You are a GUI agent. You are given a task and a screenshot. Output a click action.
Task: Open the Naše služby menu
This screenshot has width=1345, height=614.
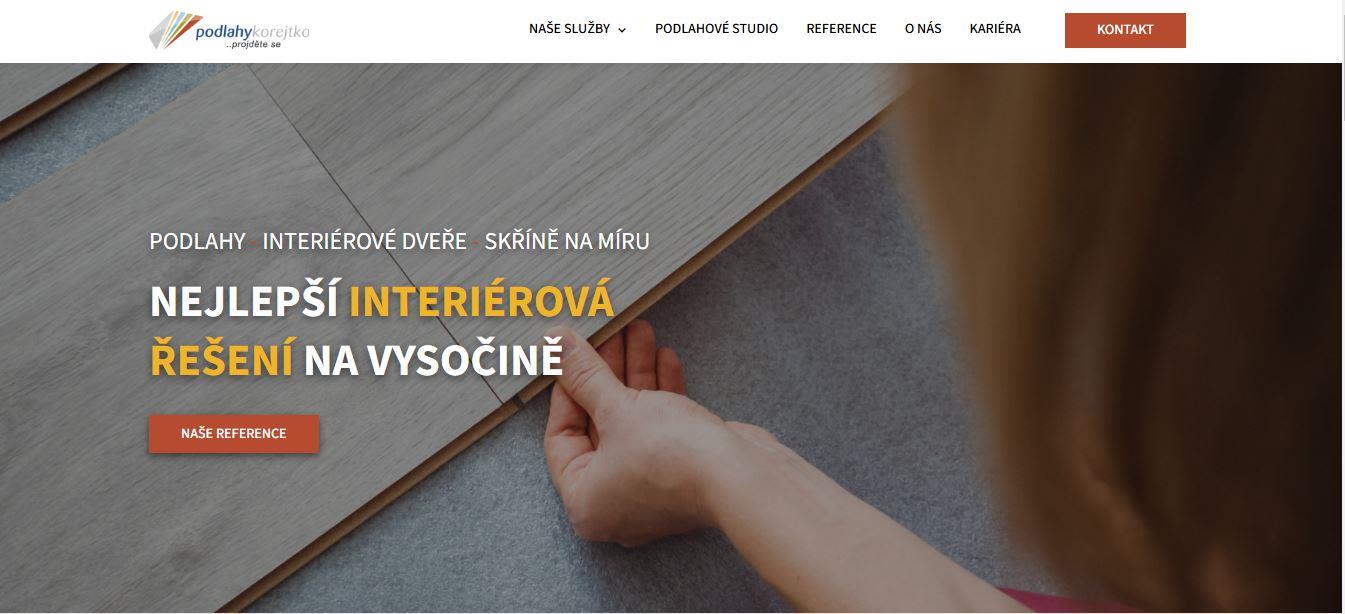(x=569, y=29)
